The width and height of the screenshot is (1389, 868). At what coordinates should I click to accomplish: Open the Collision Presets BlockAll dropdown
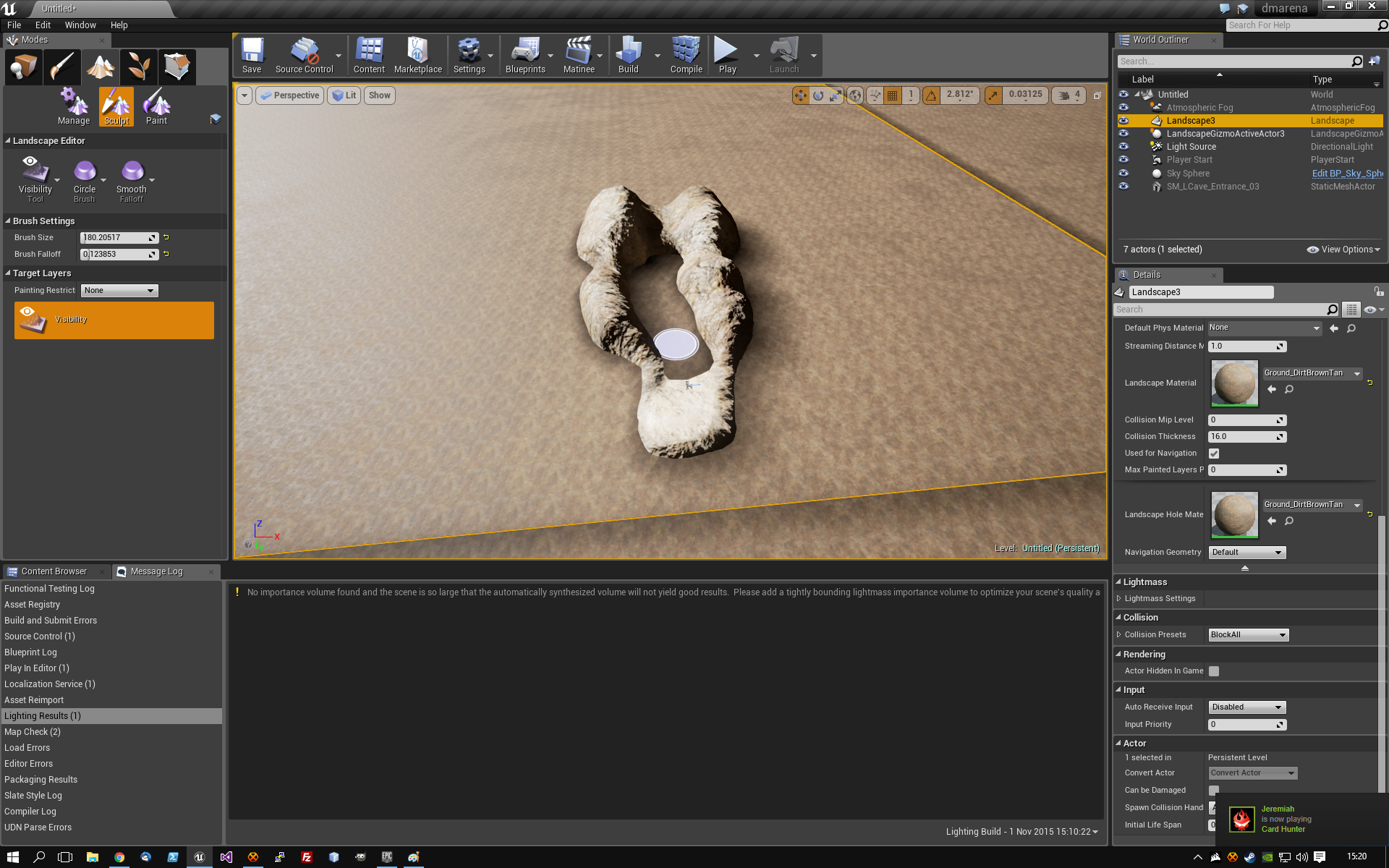pos(1249,635)
